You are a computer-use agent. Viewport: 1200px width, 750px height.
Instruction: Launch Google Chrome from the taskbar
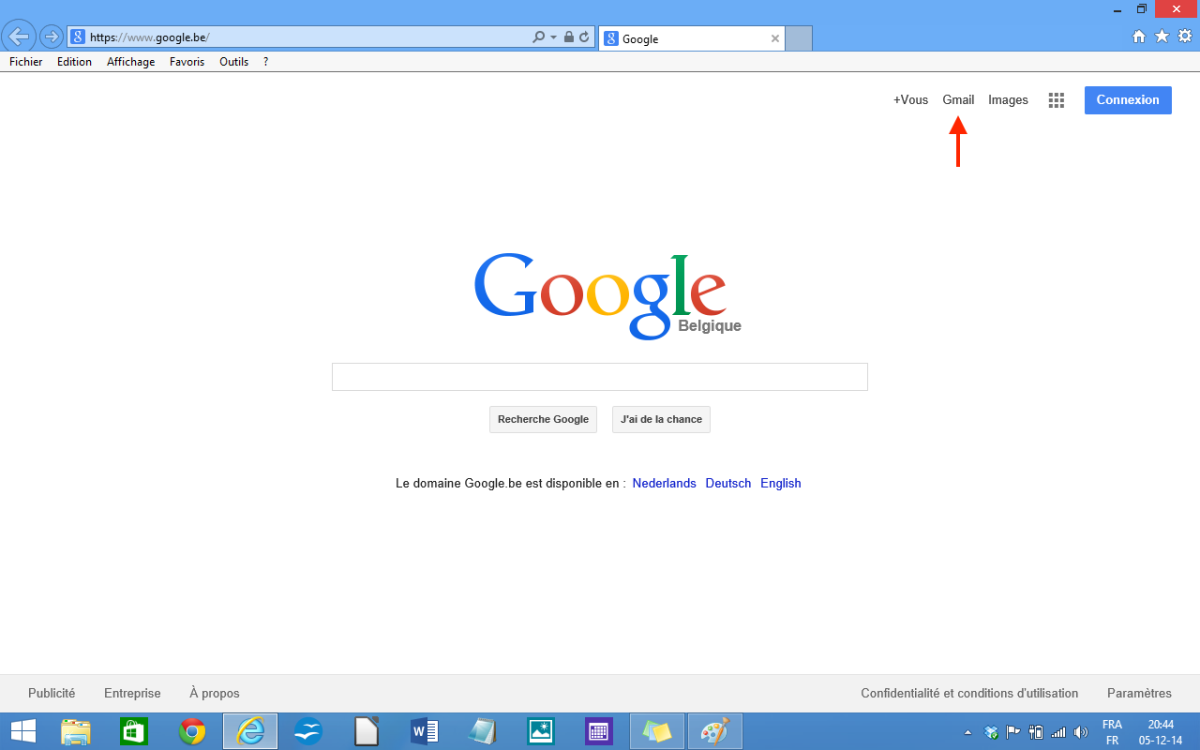192,732
